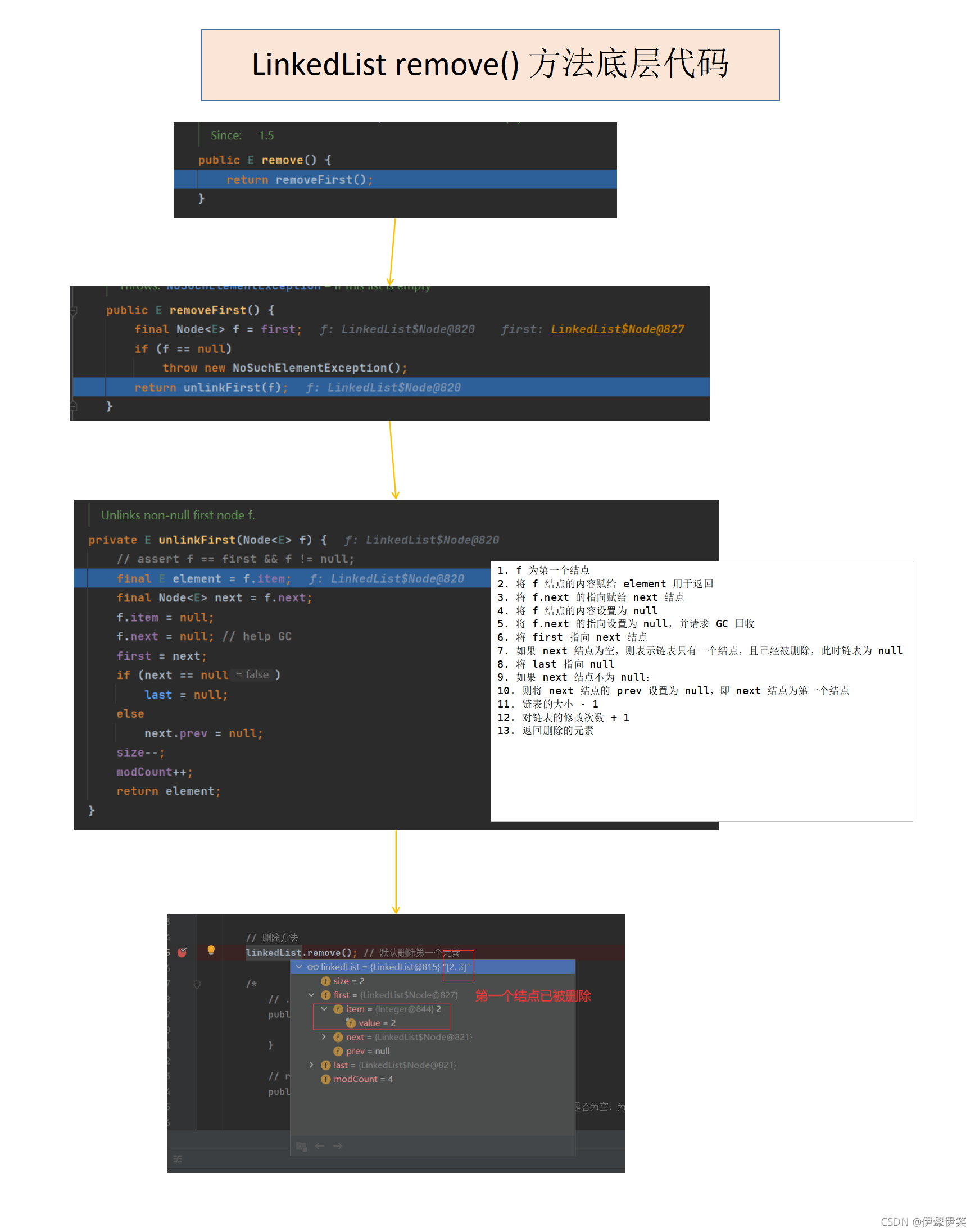This screenshot has width=975, height=1232.
Task: Click note line '6. 将 first 指向 next 结点'
Action: (x=572, y=637)
